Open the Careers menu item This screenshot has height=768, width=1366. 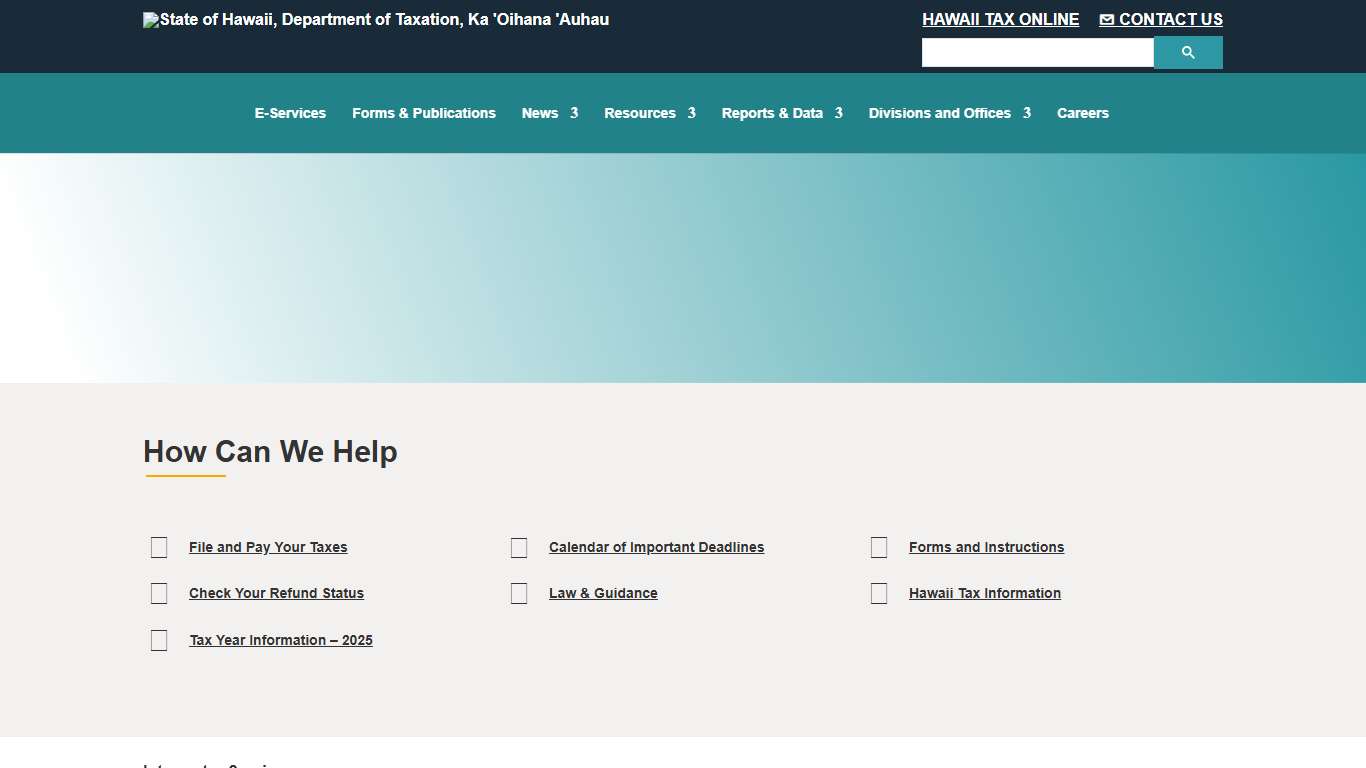pos(1083,113)
